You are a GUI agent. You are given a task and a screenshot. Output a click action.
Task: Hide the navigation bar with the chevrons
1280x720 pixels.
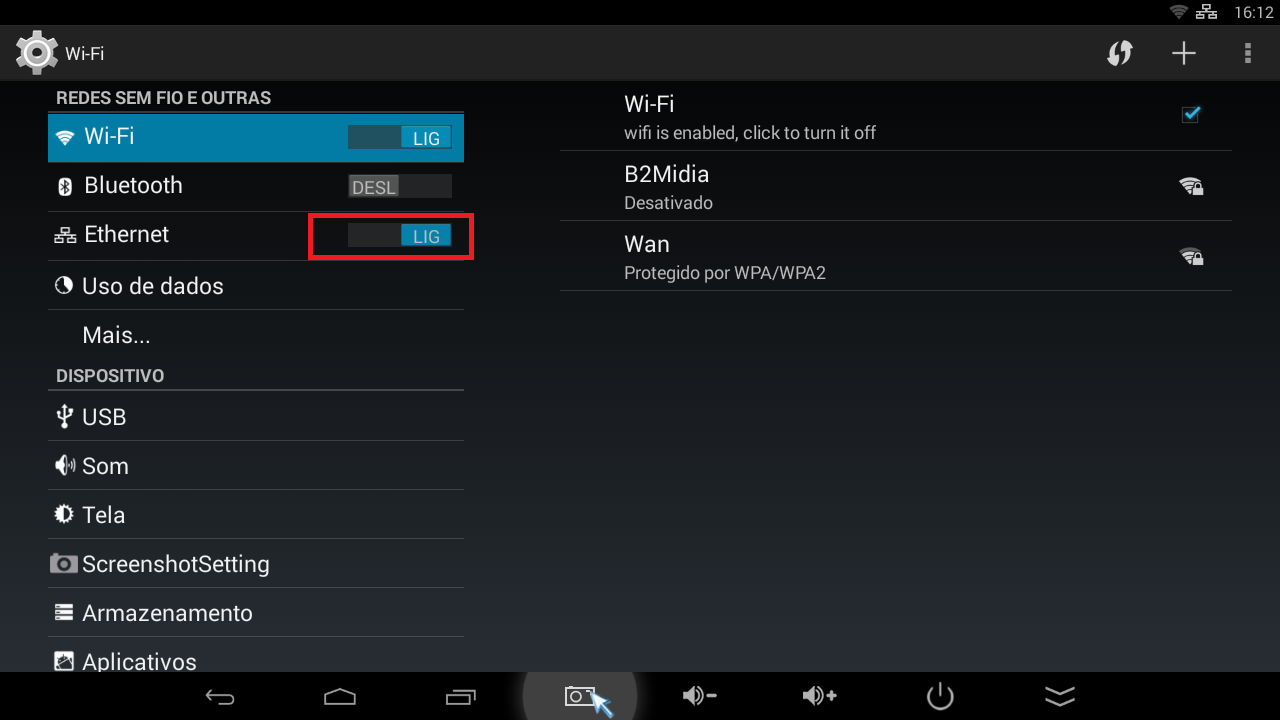click(x=1060, y=696)
